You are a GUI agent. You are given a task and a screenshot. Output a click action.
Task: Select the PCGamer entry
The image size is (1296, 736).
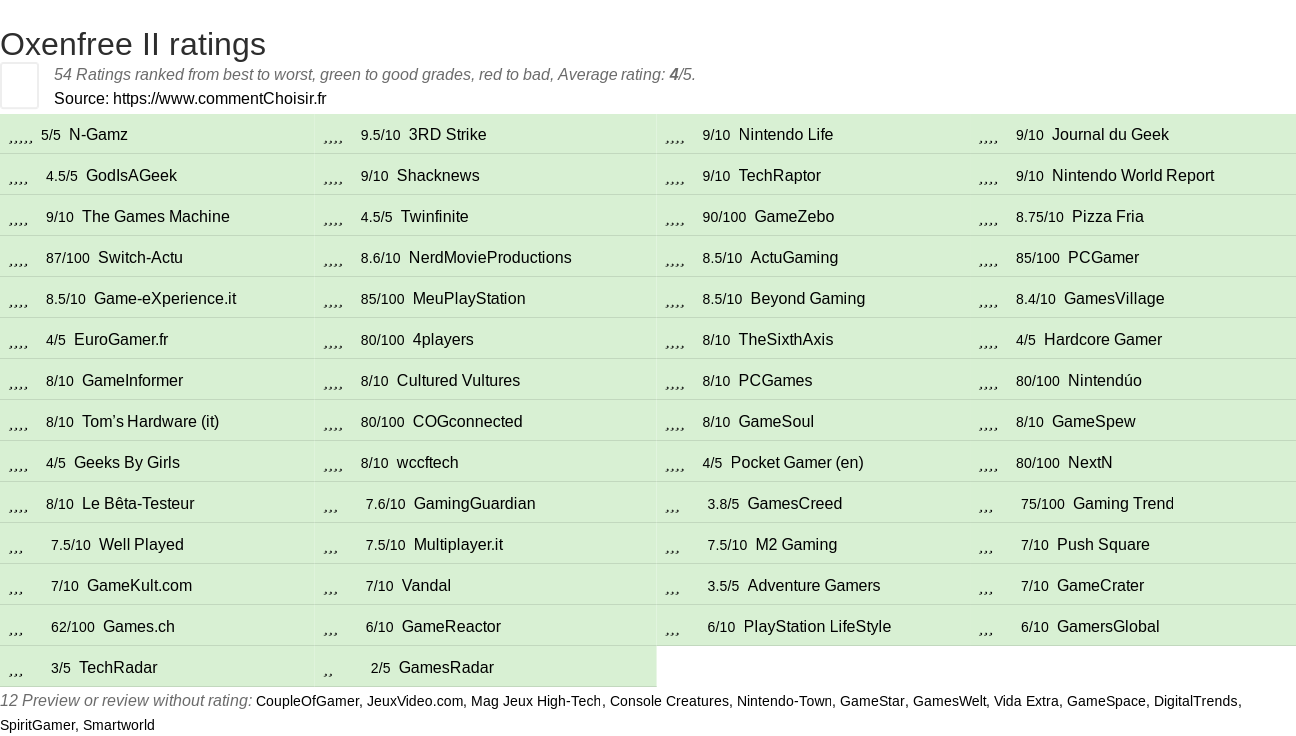pos(1104,257)
